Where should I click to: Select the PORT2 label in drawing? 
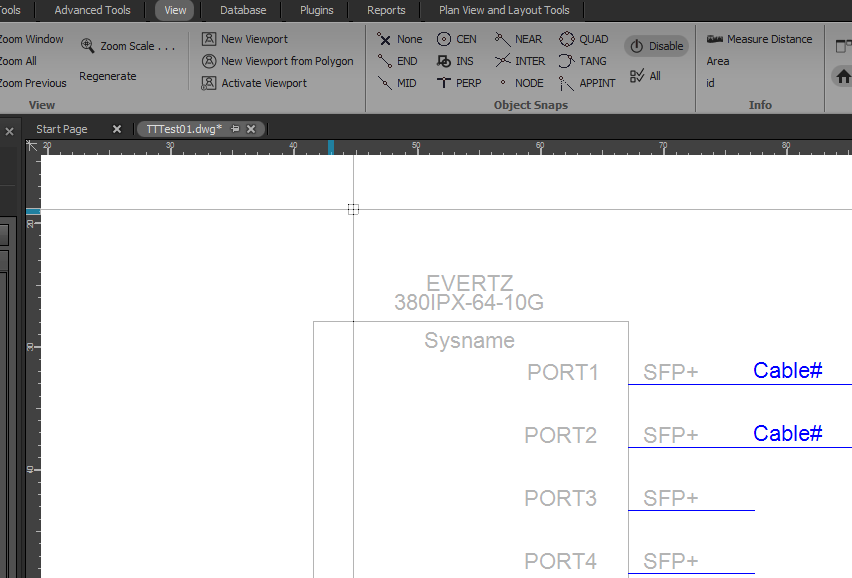[561, 435]
